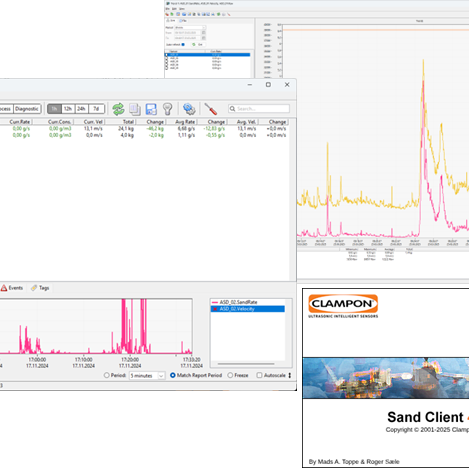Viewport: 469px width, 468px height.
Task: Open the Tags tab
Action: coord(40,288)
